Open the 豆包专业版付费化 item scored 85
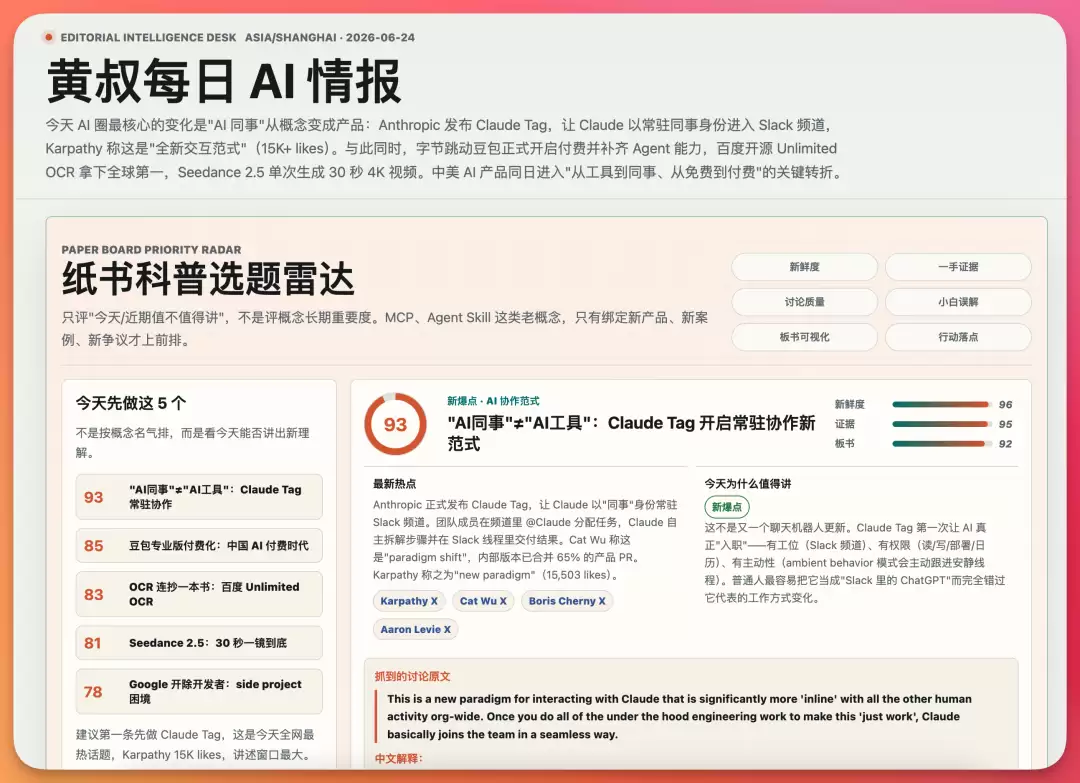 tap(199, 545)
